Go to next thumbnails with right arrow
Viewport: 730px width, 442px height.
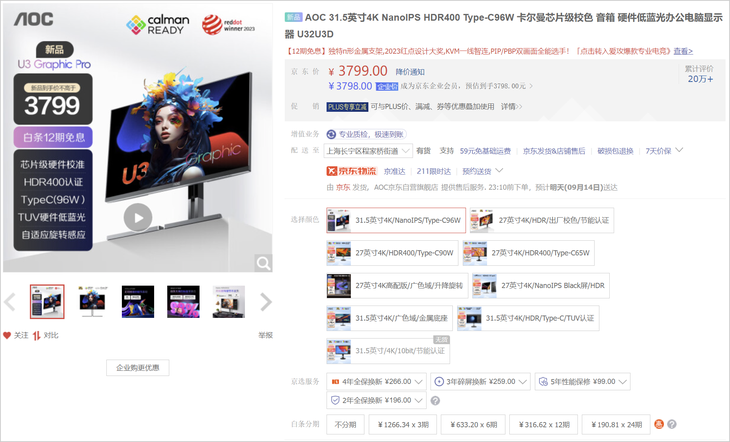pyautogui.click(x=266, y=302)
